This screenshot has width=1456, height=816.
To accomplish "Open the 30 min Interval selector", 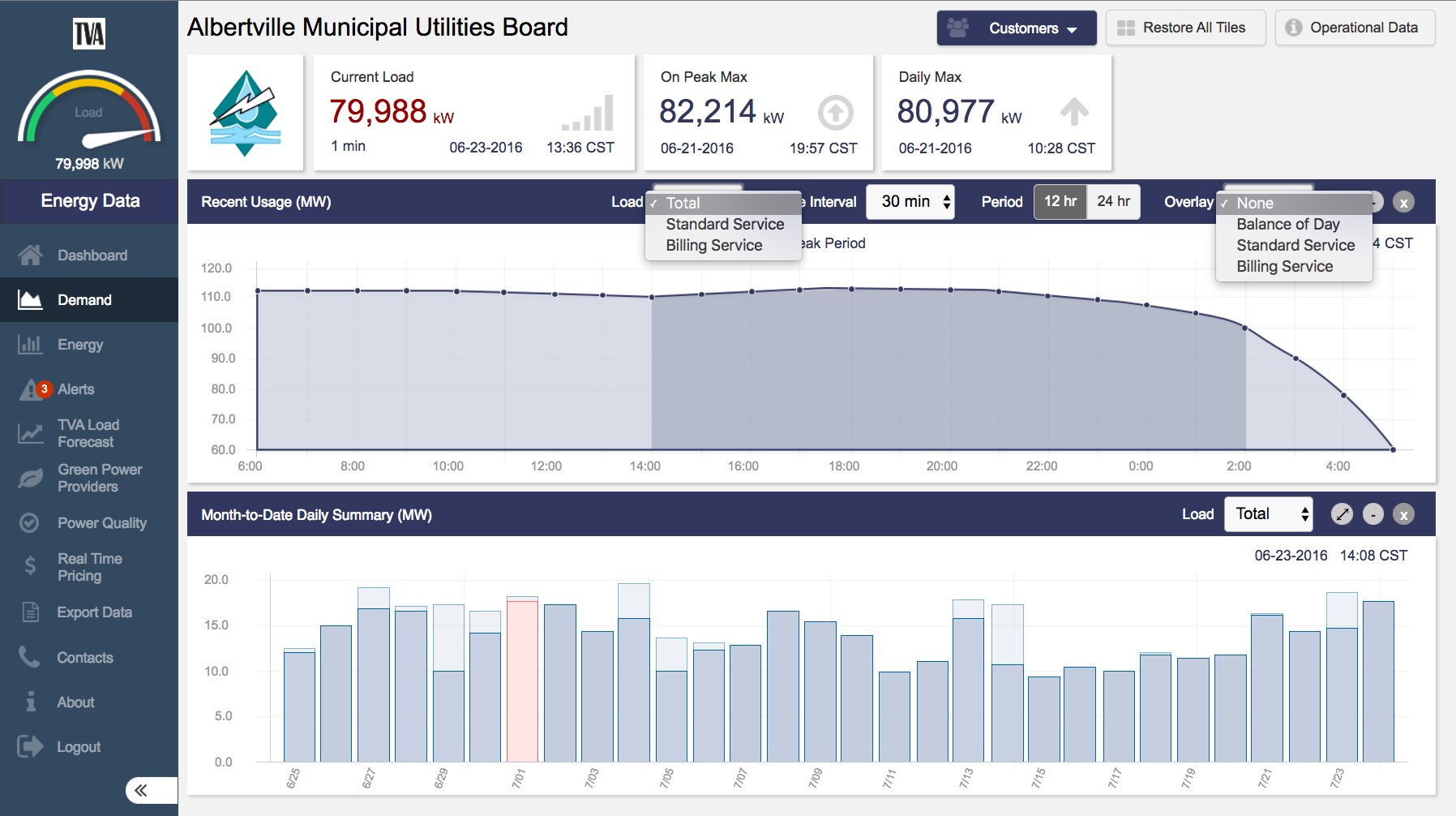I will click(x=910, y=202).
